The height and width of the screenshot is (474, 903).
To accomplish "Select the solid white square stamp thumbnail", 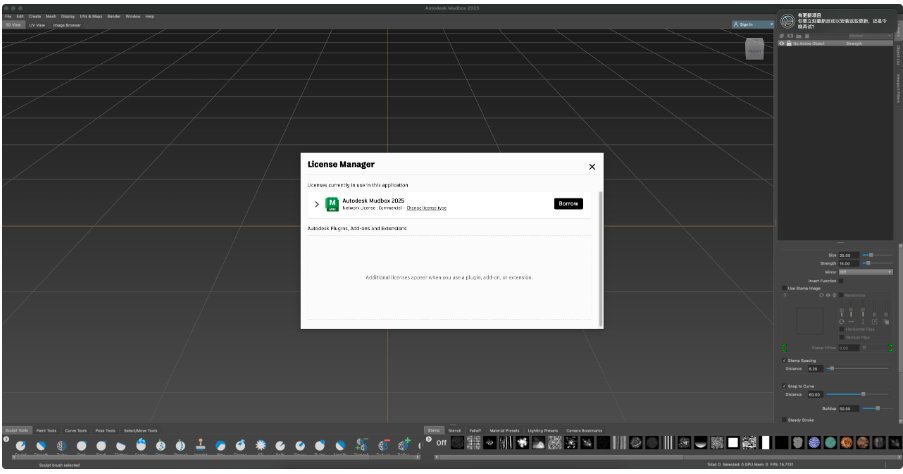I will [733, 442].
